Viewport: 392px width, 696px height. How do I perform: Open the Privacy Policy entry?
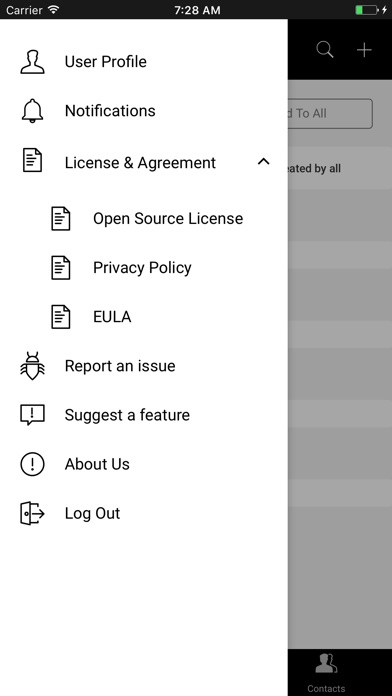coord(144,268)
